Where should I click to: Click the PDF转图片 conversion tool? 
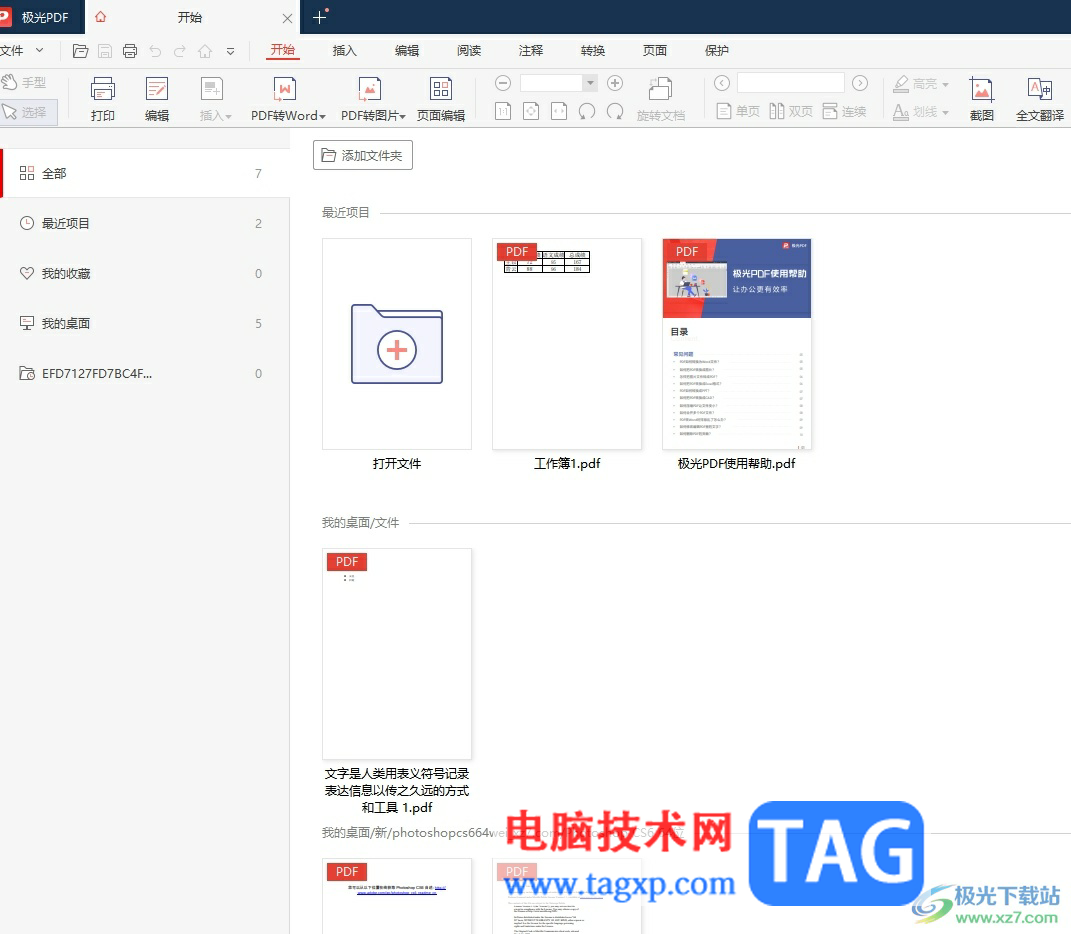point(373,99)
